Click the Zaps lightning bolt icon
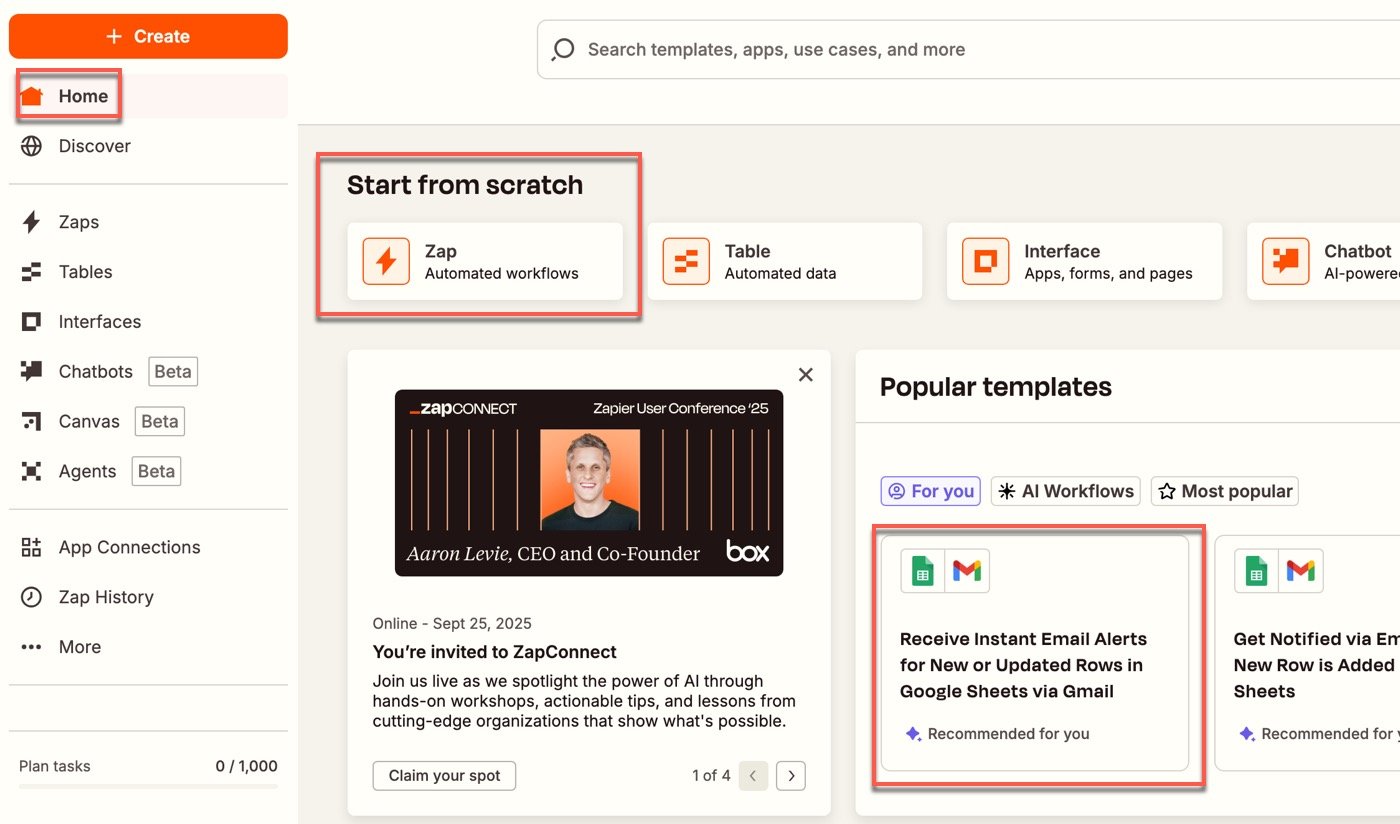Screen dimensions: 1400x824 (x=32, y=222)
